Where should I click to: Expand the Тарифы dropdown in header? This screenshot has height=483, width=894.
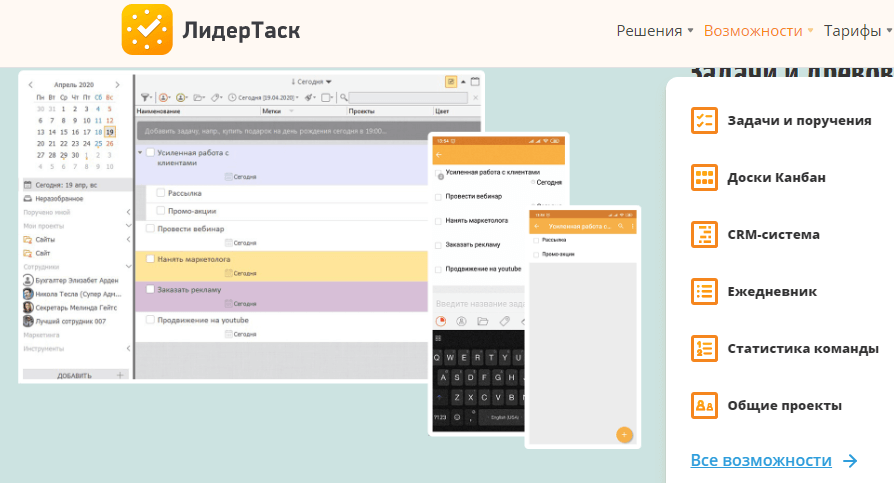858,31
